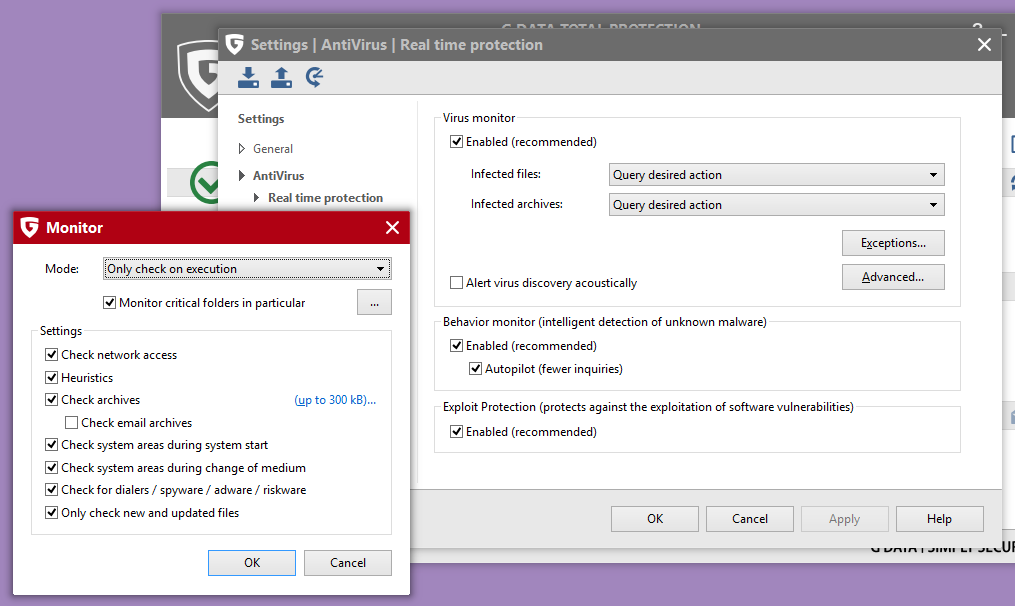Open the Mode dropdown in Monitor
Image resolution: width=1015 pixels, height=606 pixels.
click(247, 269)
